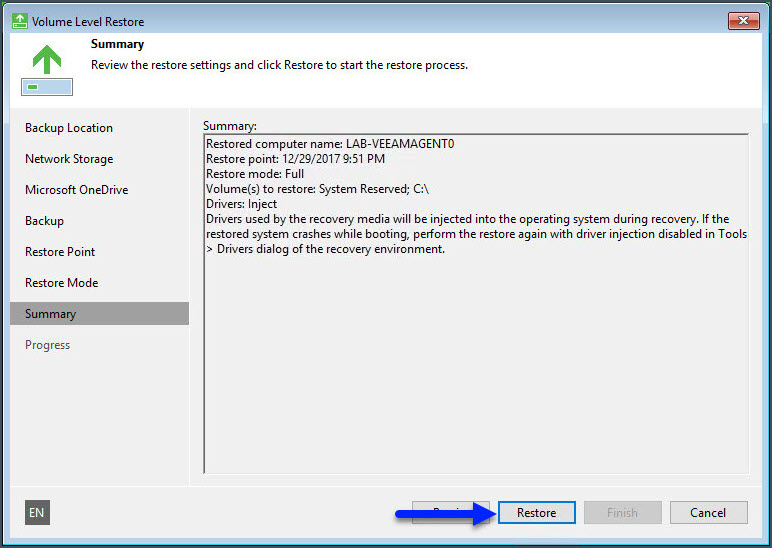Switch to the Backup step

44,221
